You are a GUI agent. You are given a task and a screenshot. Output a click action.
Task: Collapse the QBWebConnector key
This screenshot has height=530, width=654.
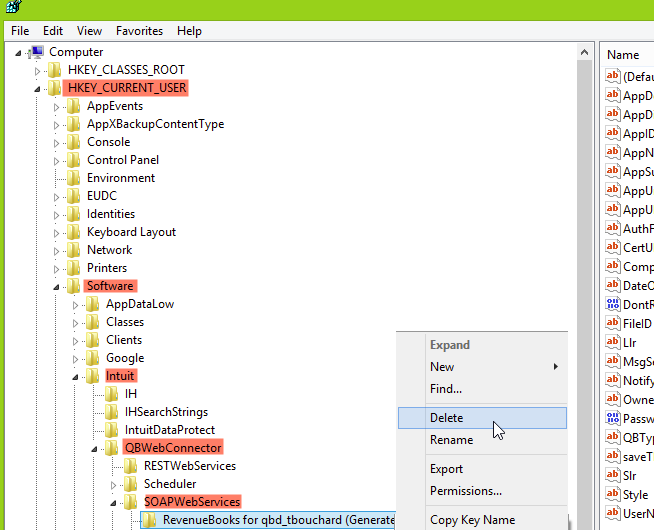[x=94, y=449]
